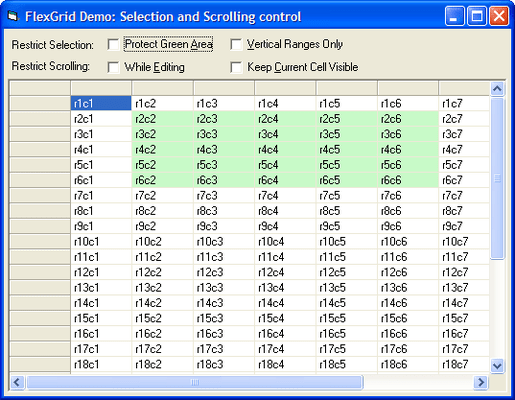Maximize the FlexGrid Demo window

477,16
